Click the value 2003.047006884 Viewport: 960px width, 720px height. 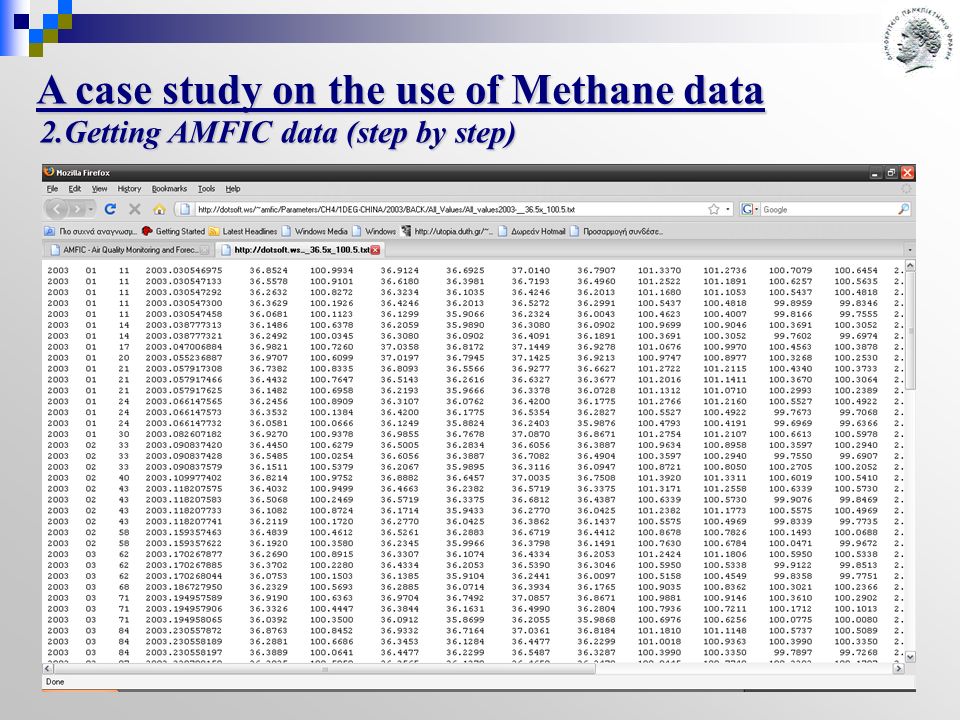[184, 347]
